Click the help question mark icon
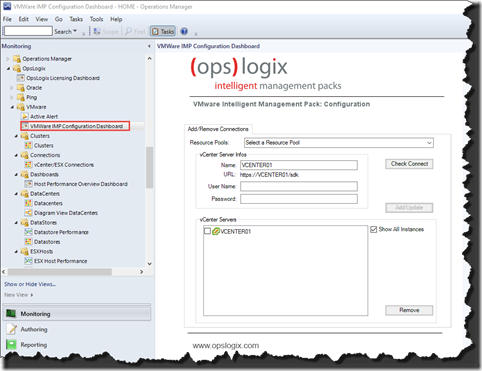482x371 pixels. [184, 31]
